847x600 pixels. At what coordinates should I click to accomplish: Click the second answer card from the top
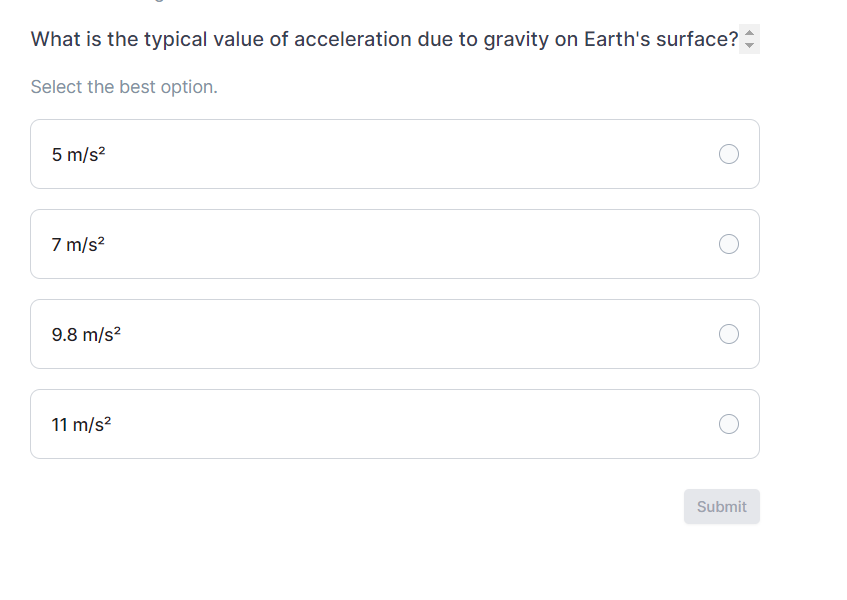395,244
